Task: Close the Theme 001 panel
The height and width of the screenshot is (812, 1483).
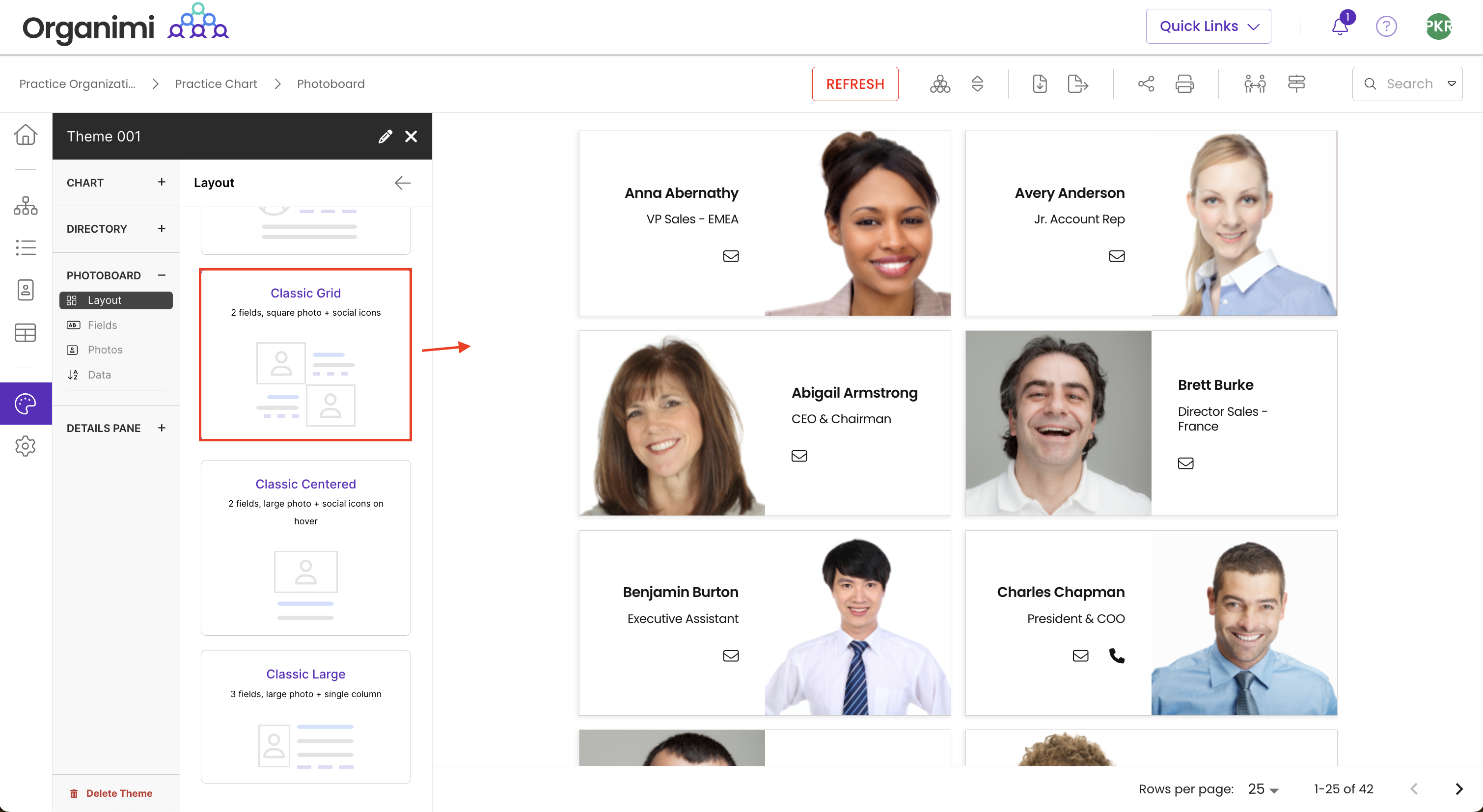Action: pos(411,136)
